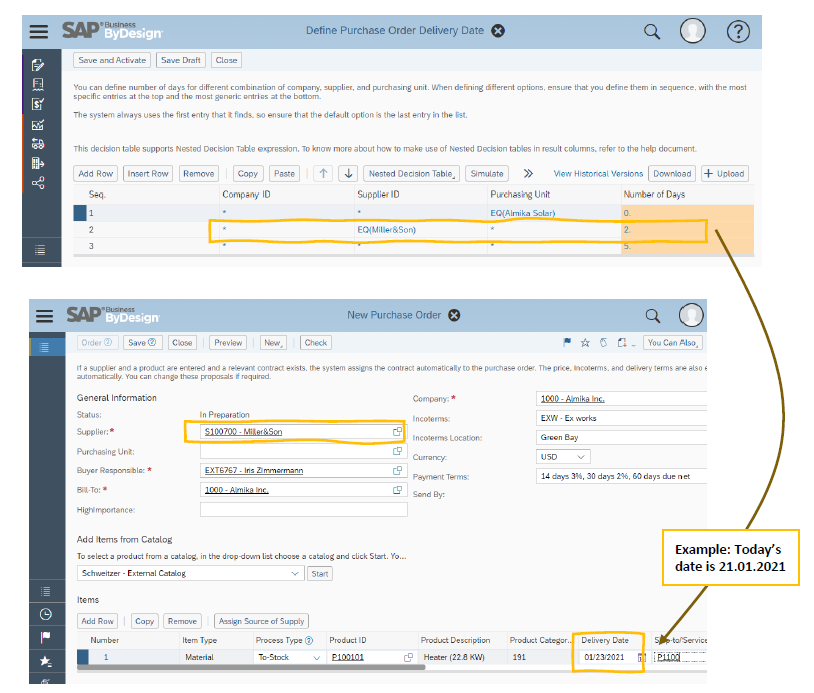This screenshot has height=693, width=814.
Task: Click search magnifier in Define Delivery Date header
Action: (652, 32)
